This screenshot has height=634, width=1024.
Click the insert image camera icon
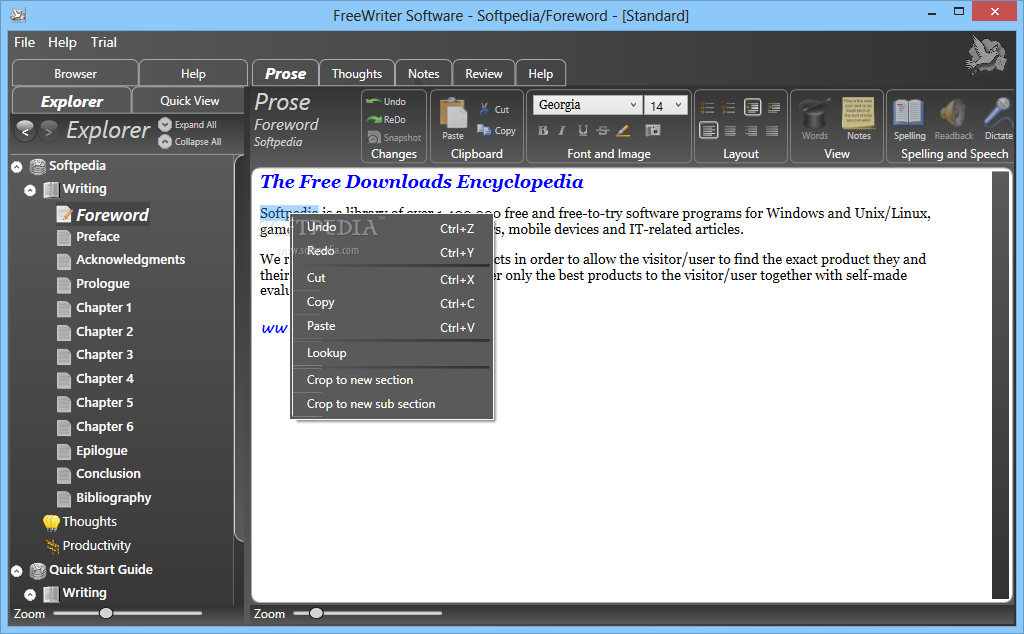tap(652, 131)
